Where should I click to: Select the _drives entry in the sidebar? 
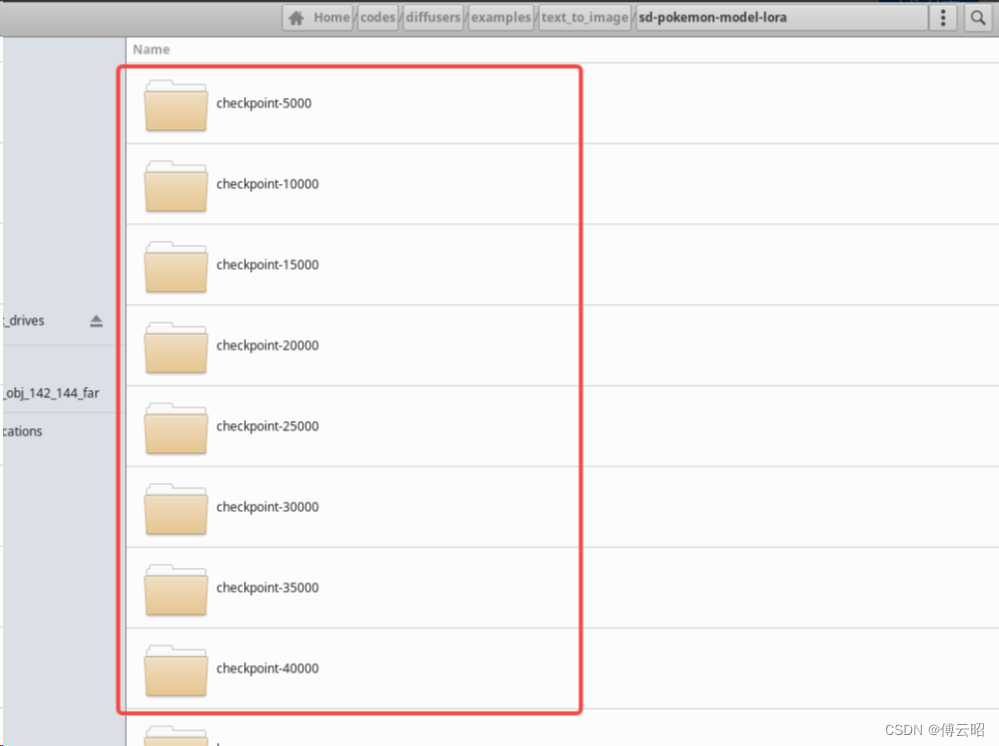coord(25,320)
